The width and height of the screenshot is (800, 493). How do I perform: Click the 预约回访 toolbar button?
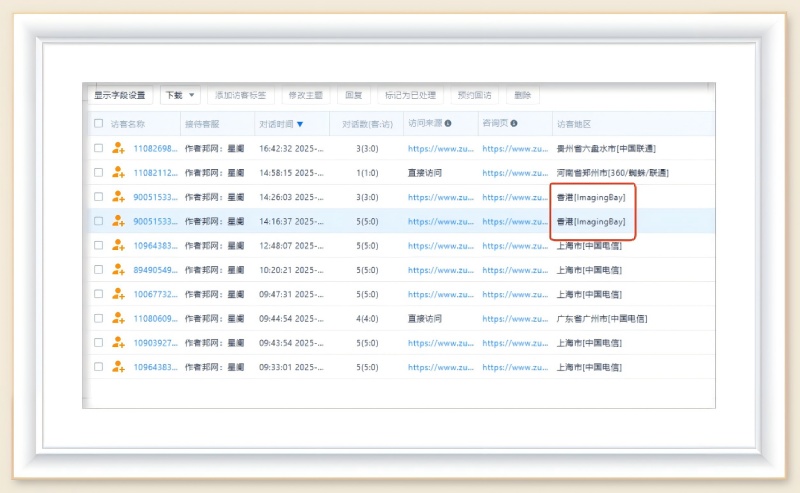[x=474, y=95]
